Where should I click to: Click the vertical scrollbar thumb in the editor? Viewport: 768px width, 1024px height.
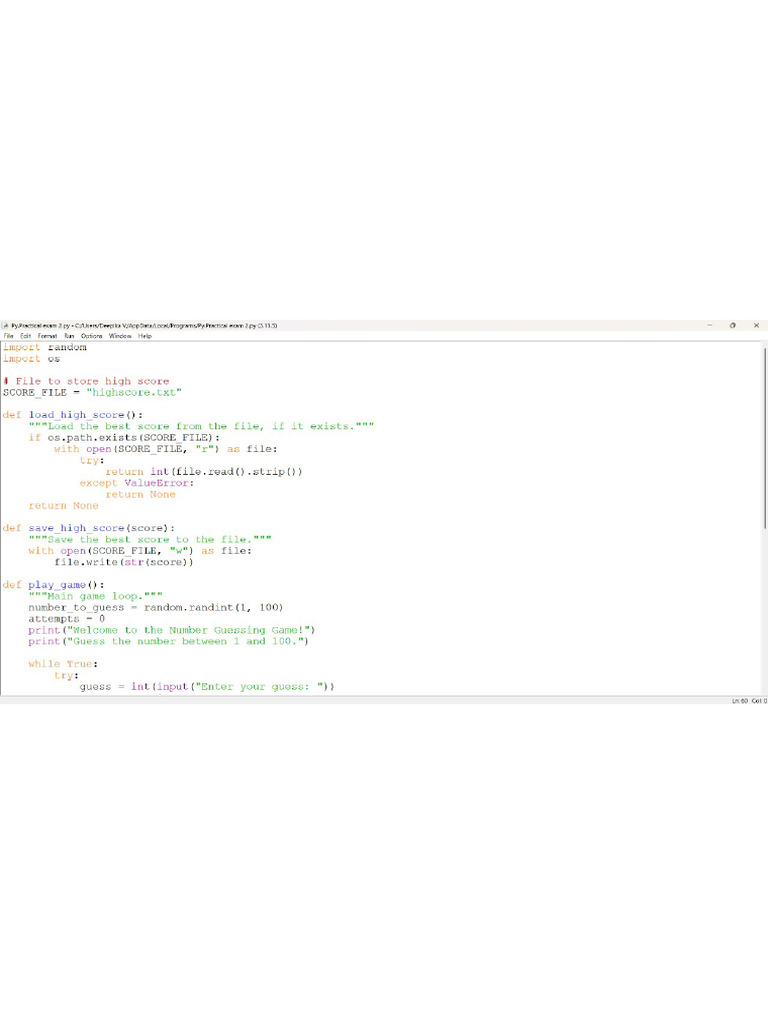point(765,438)
